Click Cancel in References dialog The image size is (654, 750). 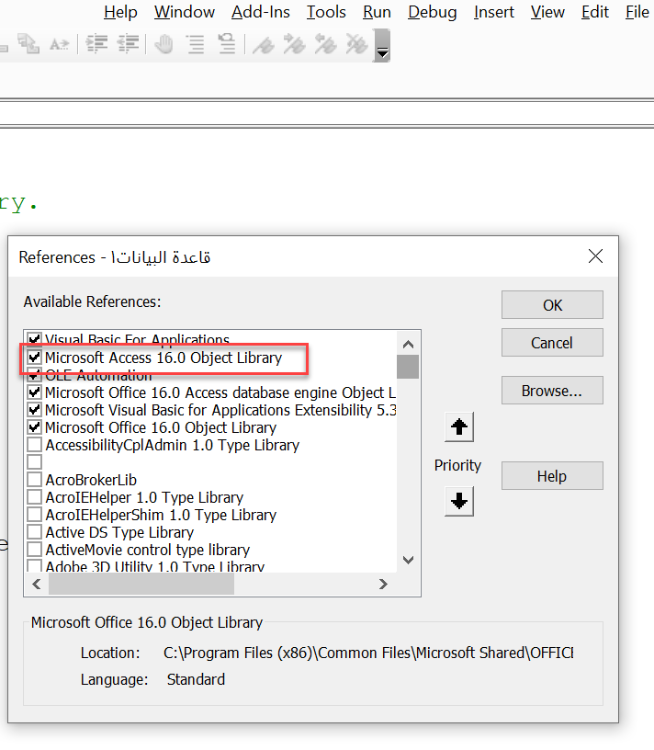(552, 342)
